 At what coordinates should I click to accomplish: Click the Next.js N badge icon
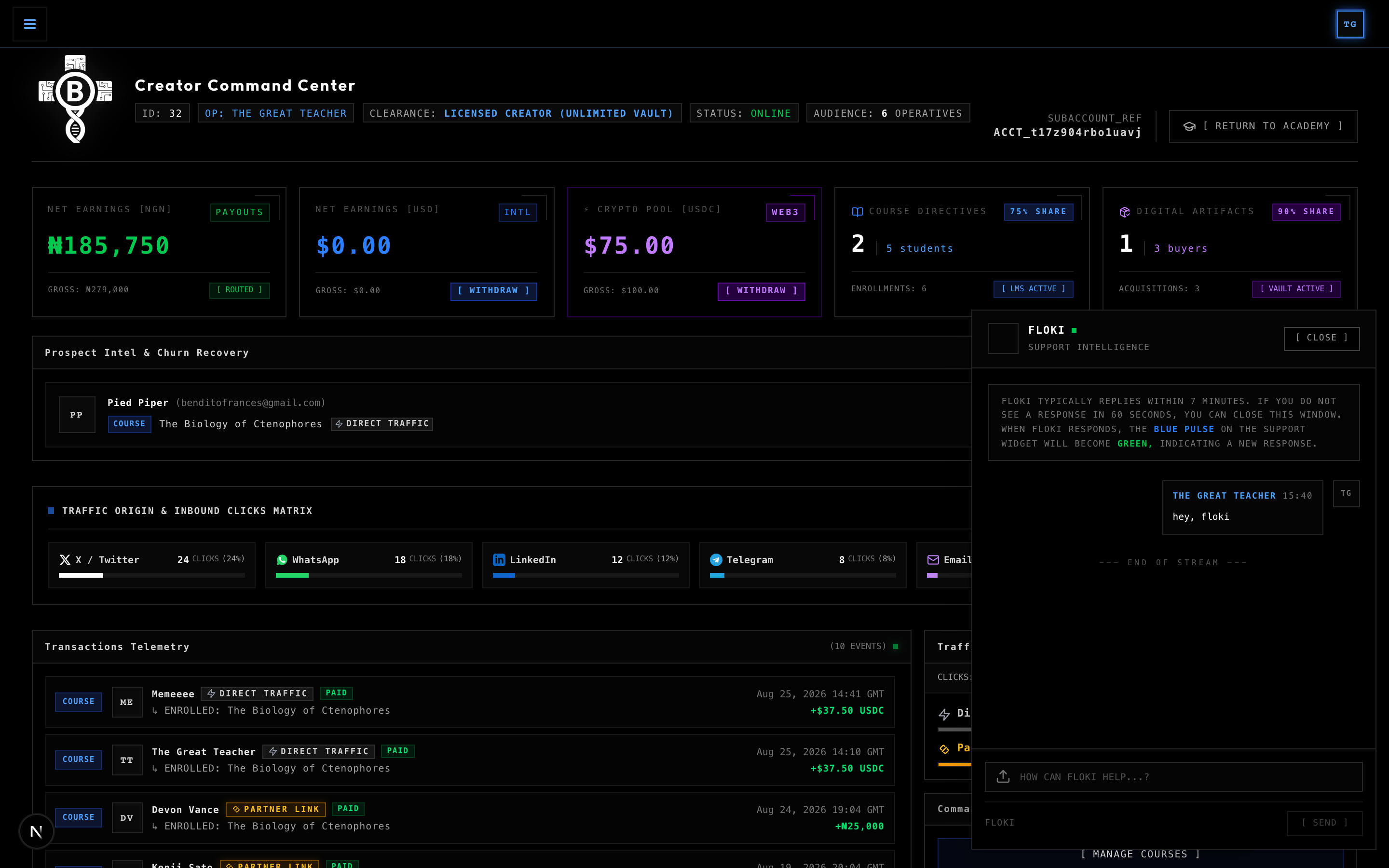pos(36,831)
